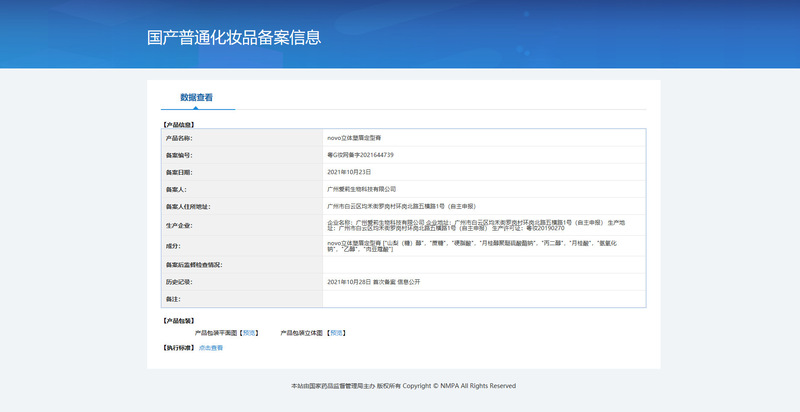
Task: Select the company name in the 备案人 row
Action: [361, 189]
